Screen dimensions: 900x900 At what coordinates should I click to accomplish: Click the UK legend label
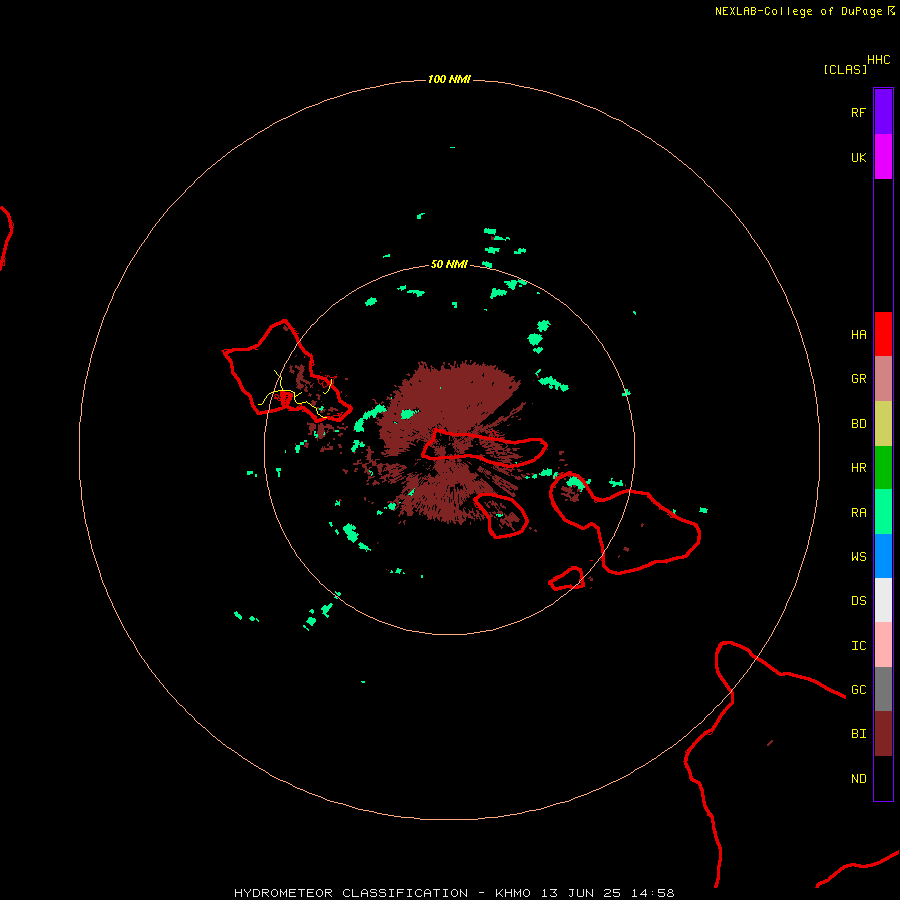pos(858,158)
